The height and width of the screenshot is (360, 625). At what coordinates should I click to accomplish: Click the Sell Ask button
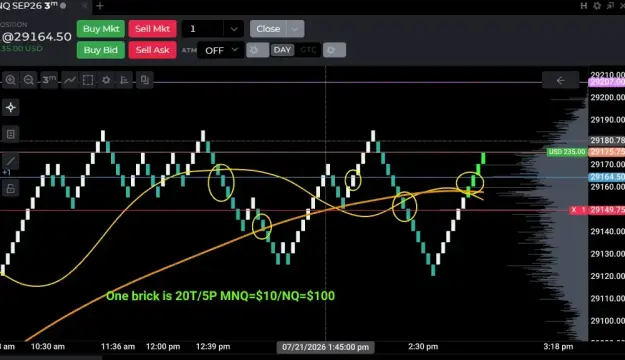click(x=152, y=50)
